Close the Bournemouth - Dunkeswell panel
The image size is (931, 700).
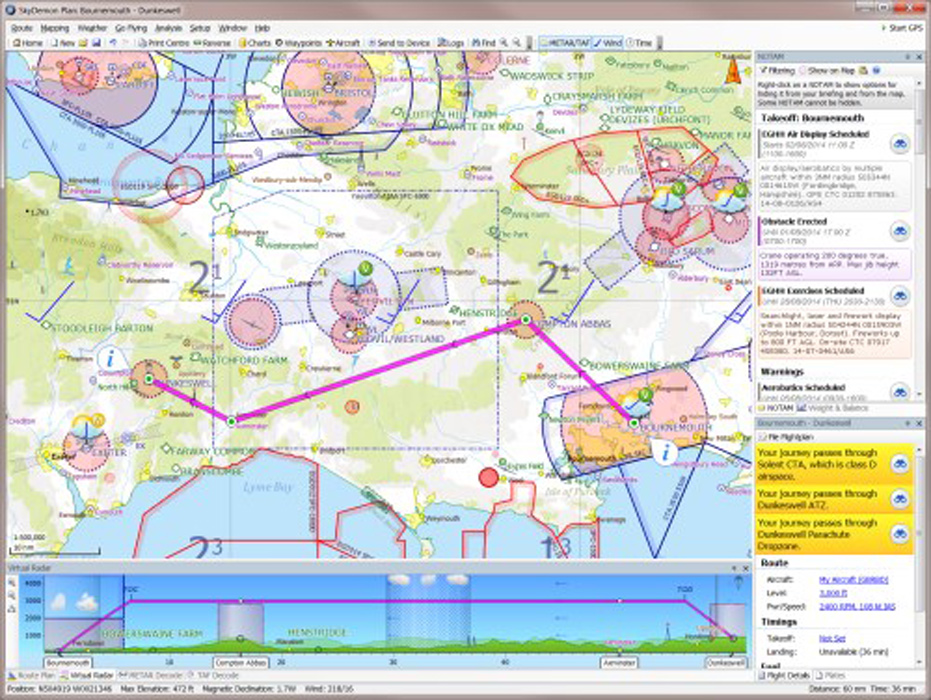(x=920, y=423)
